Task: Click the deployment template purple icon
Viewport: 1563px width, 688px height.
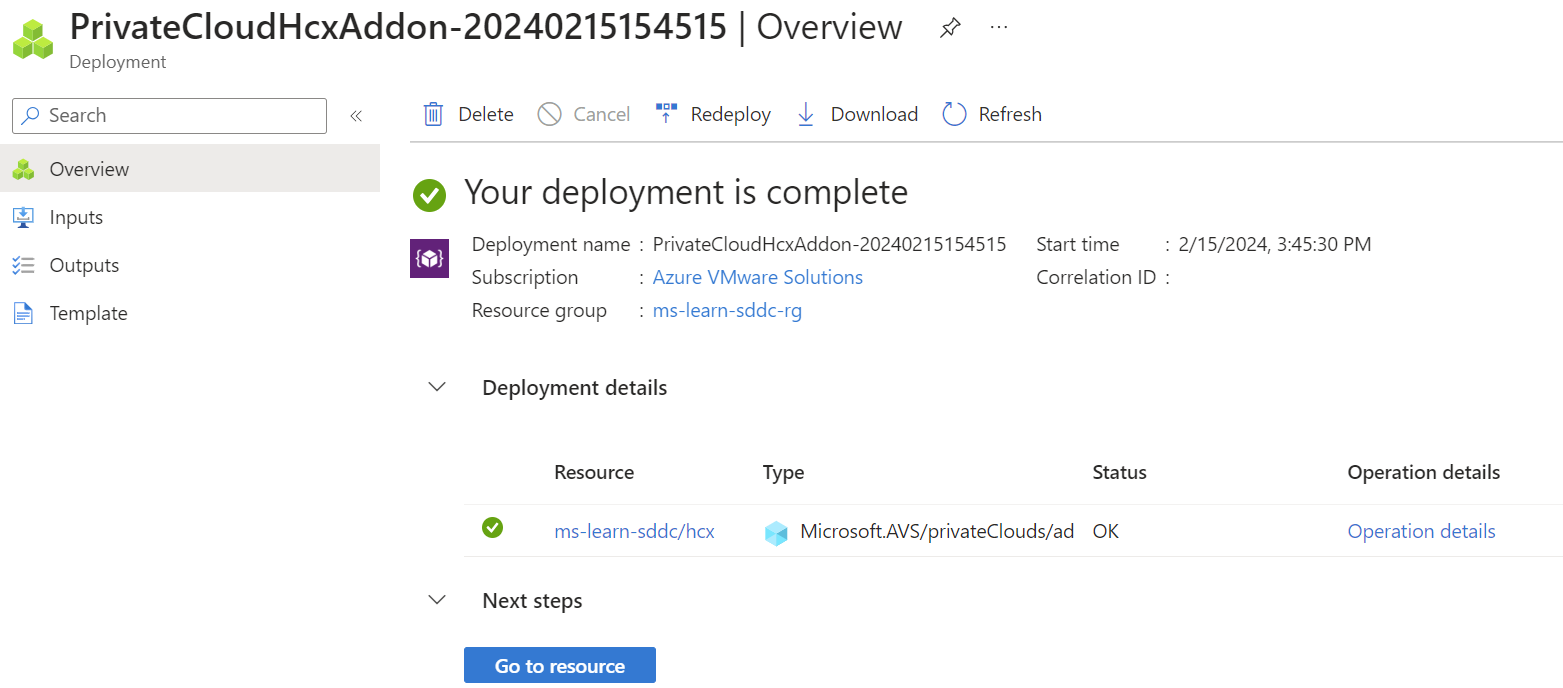Action: click(x=429, y=258)
